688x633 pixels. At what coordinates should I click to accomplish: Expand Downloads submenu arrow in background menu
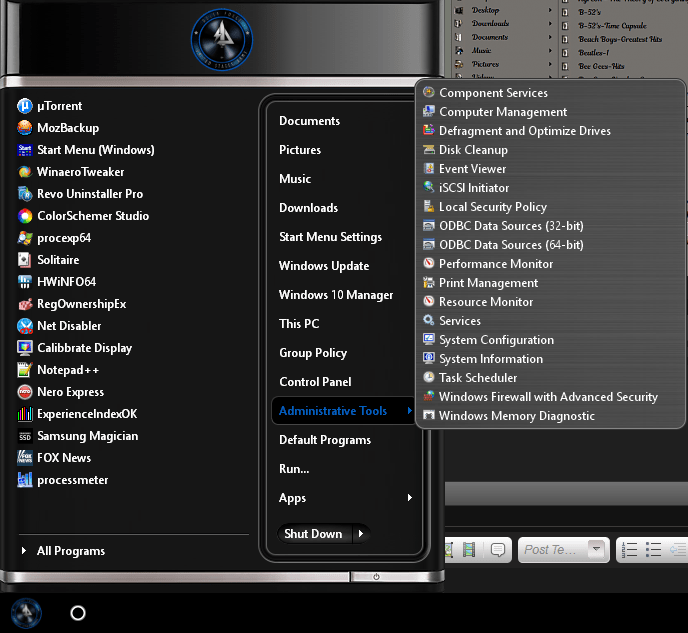[x=550, y=23]
